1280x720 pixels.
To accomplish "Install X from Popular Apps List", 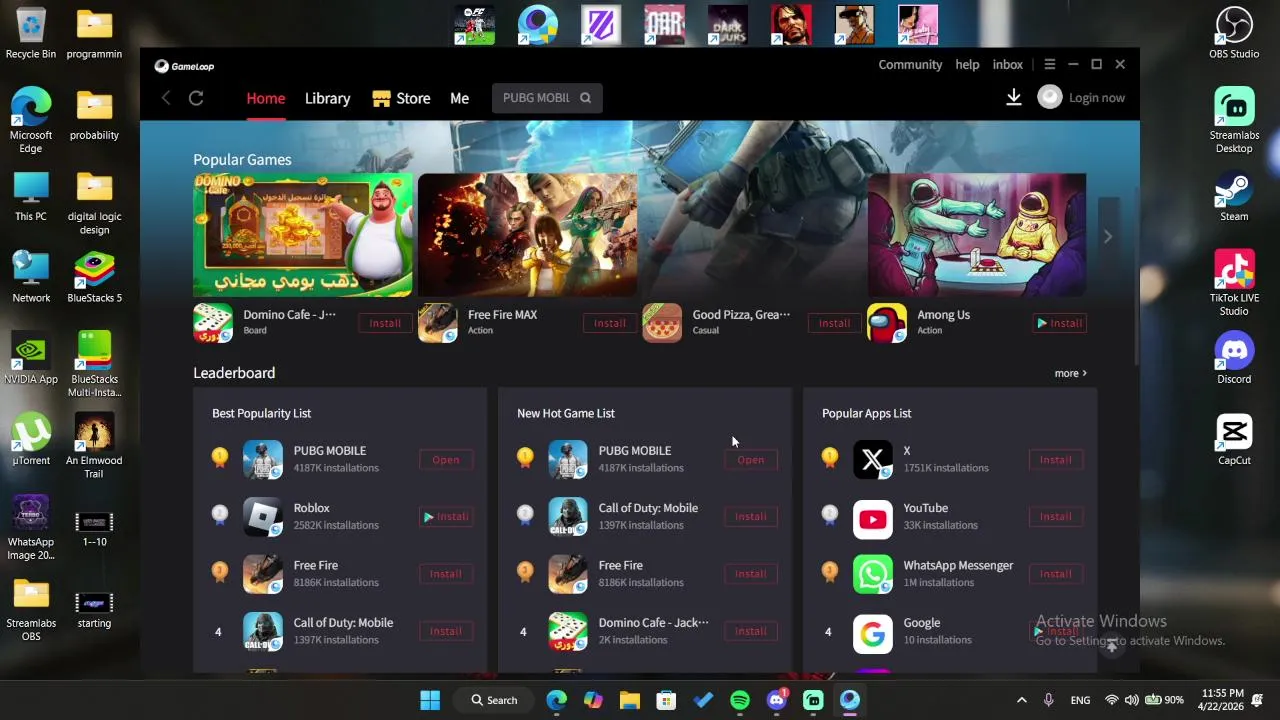I will click(1056, 460).
